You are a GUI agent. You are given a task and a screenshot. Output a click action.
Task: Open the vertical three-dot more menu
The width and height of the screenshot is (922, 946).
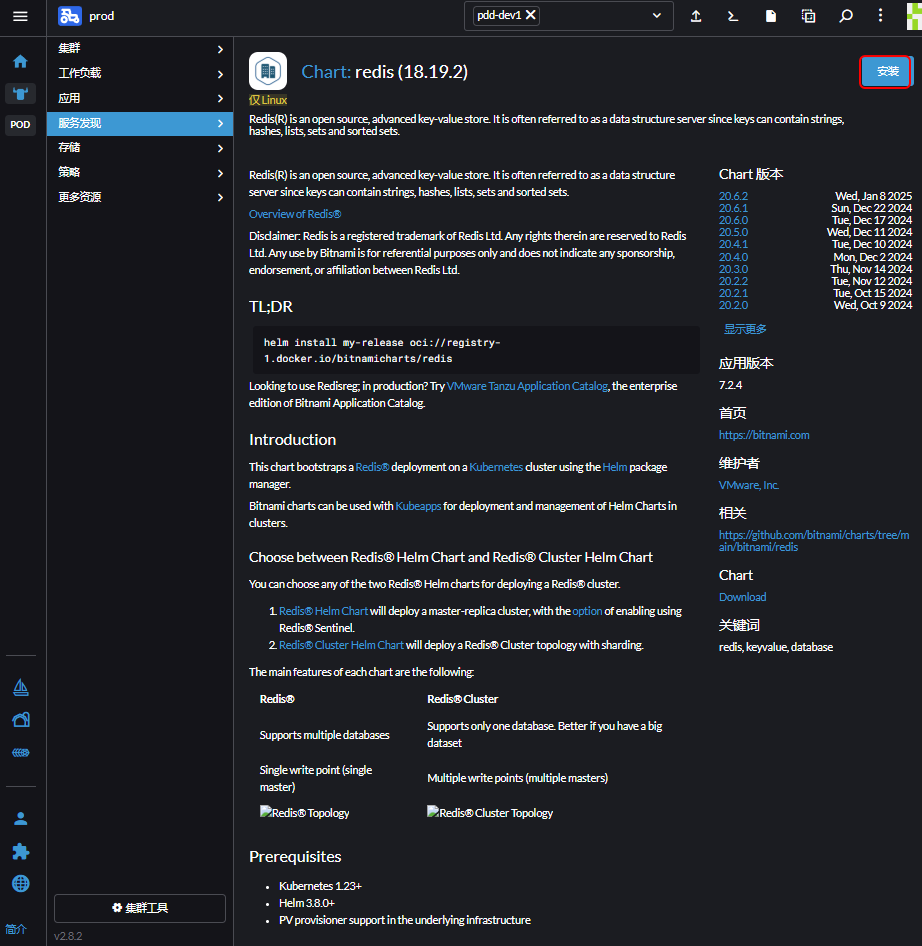[x=880, y=16]
